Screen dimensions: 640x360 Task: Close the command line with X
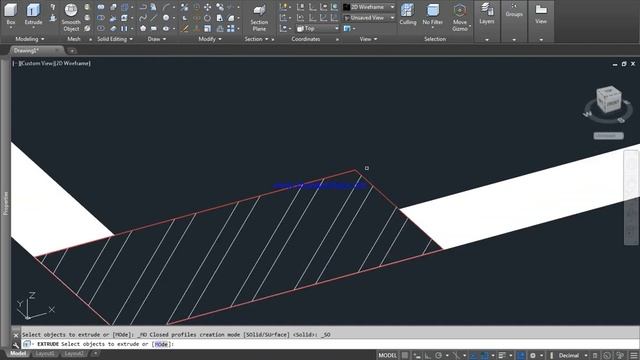(16, 335)
